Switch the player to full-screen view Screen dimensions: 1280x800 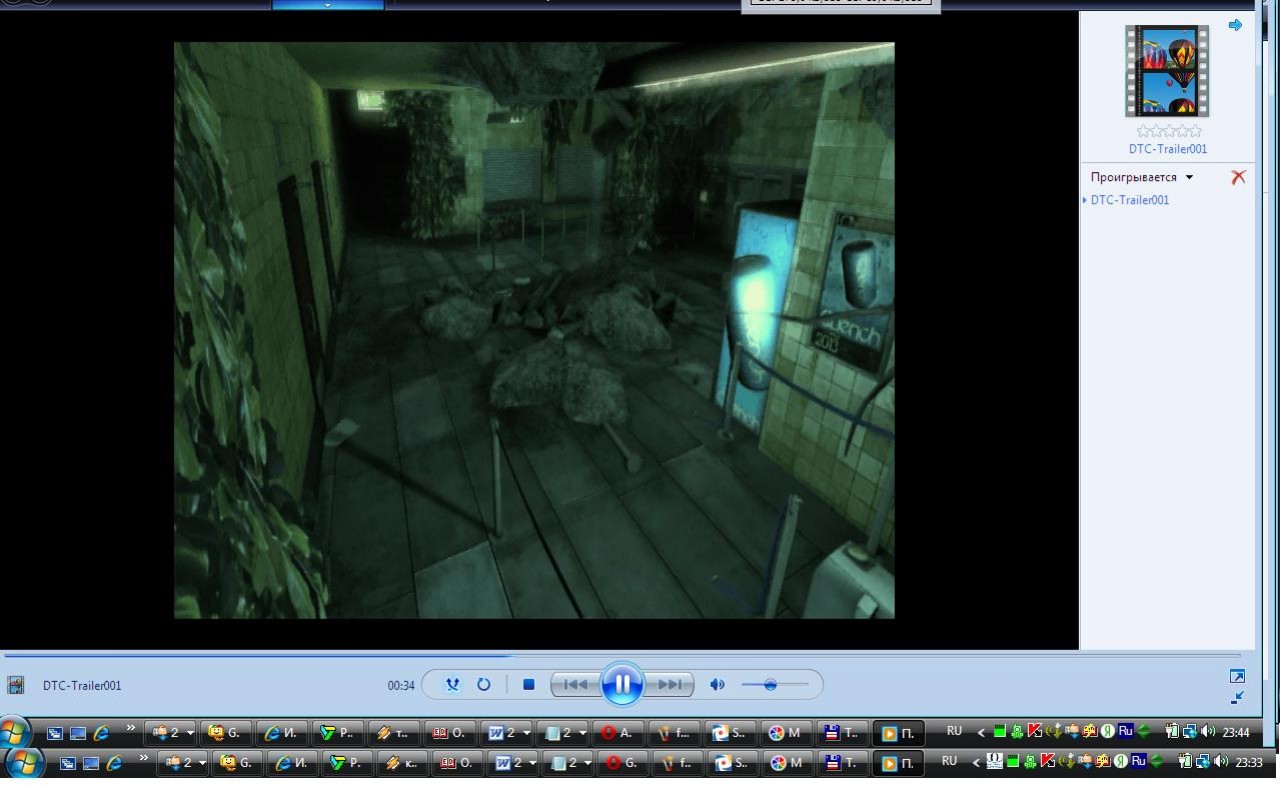click(1237, 676)
